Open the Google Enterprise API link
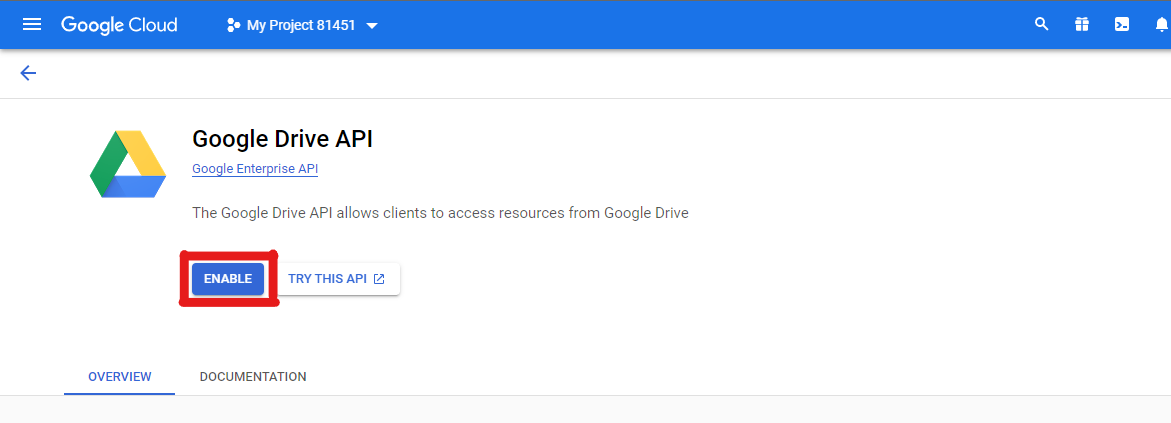The image size is (1171, 423). click(x=255, y=169)
